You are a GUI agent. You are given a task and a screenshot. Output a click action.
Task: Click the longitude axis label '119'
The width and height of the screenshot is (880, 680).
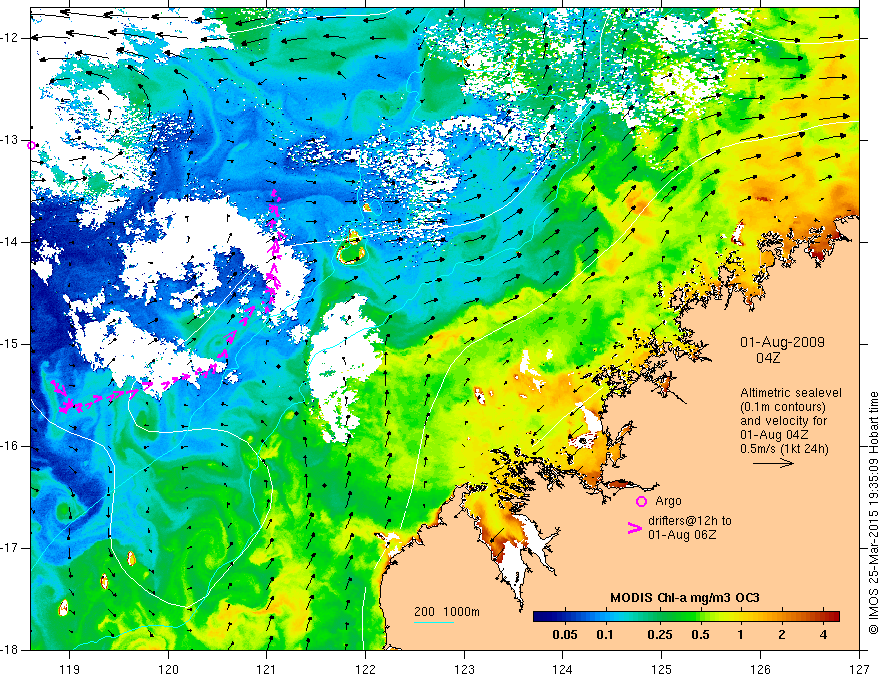(x=69, y=669)
